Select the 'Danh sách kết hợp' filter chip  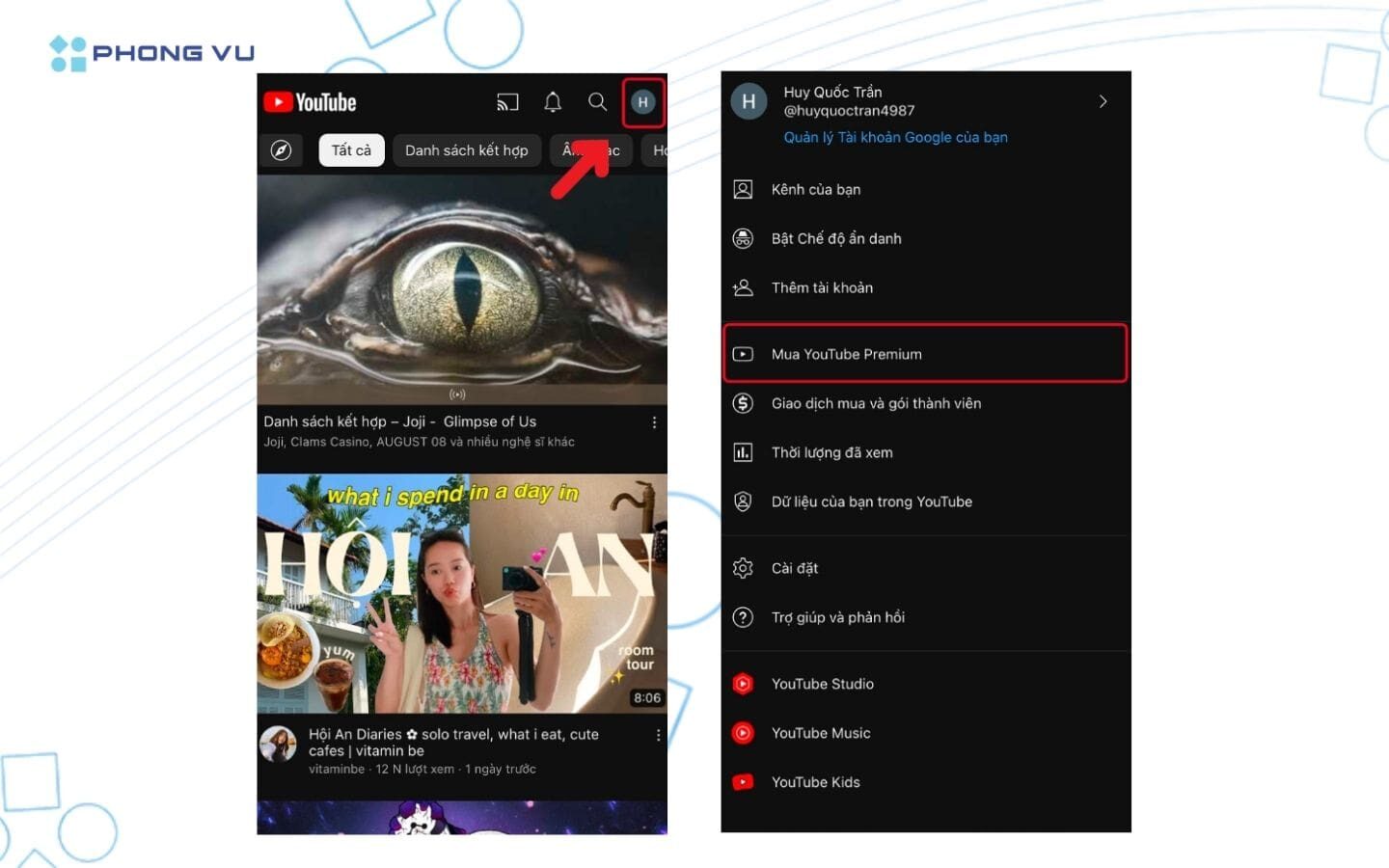pyautogui.click(x=467, y=150)
